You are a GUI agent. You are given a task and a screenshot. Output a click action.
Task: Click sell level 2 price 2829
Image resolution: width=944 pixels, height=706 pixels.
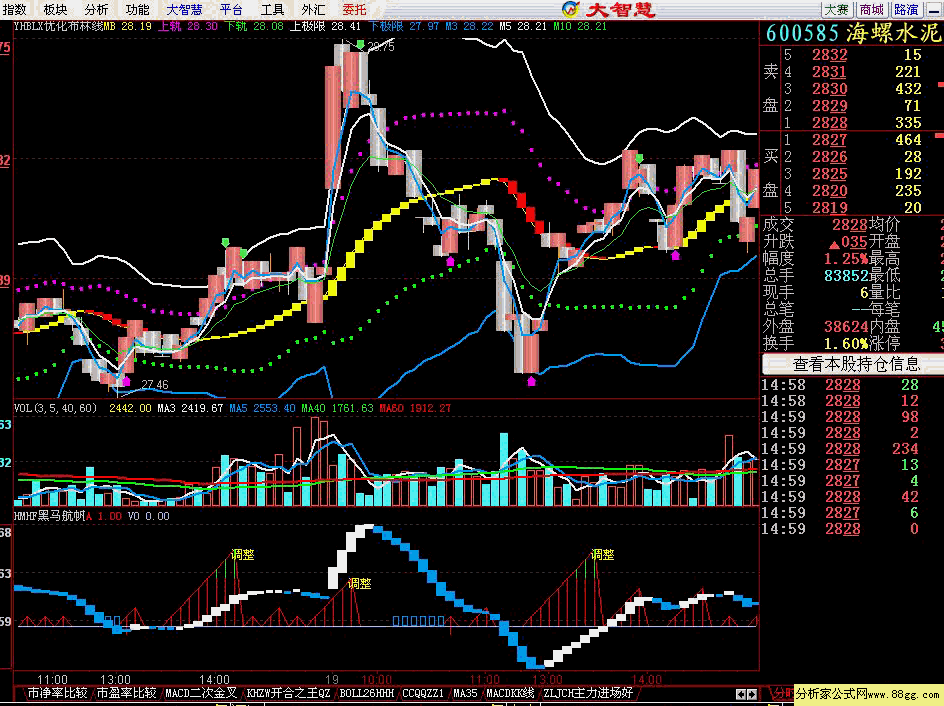[x=830, y=105]
